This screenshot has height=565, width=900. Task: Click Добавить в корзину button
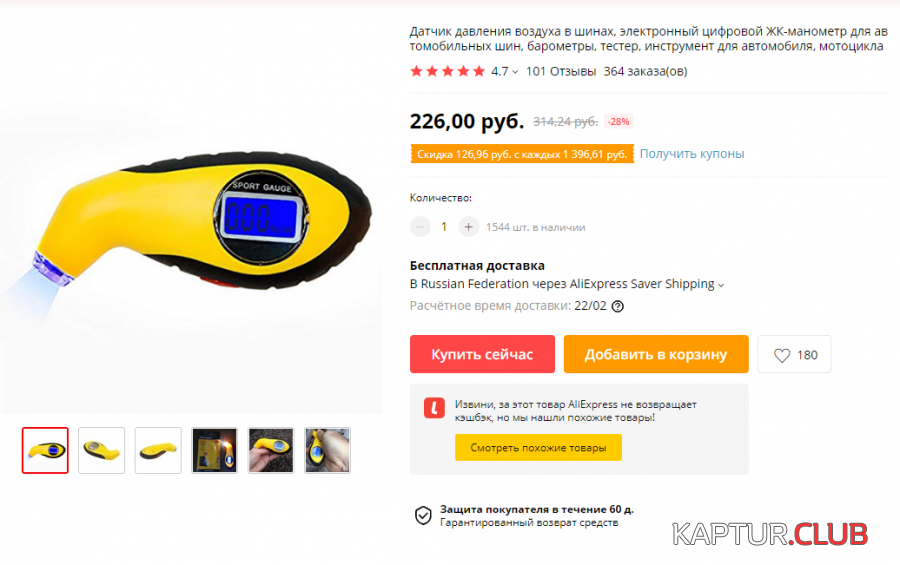(x=656, y=354)
